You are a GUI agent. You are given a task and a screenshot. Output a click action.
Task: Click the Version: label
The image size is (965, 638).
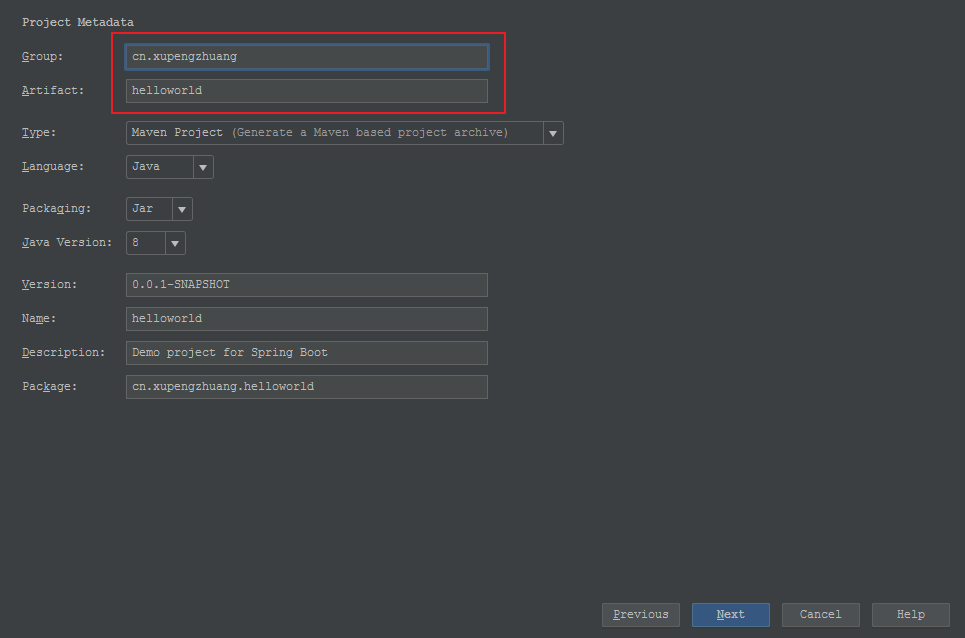(49, 284)
